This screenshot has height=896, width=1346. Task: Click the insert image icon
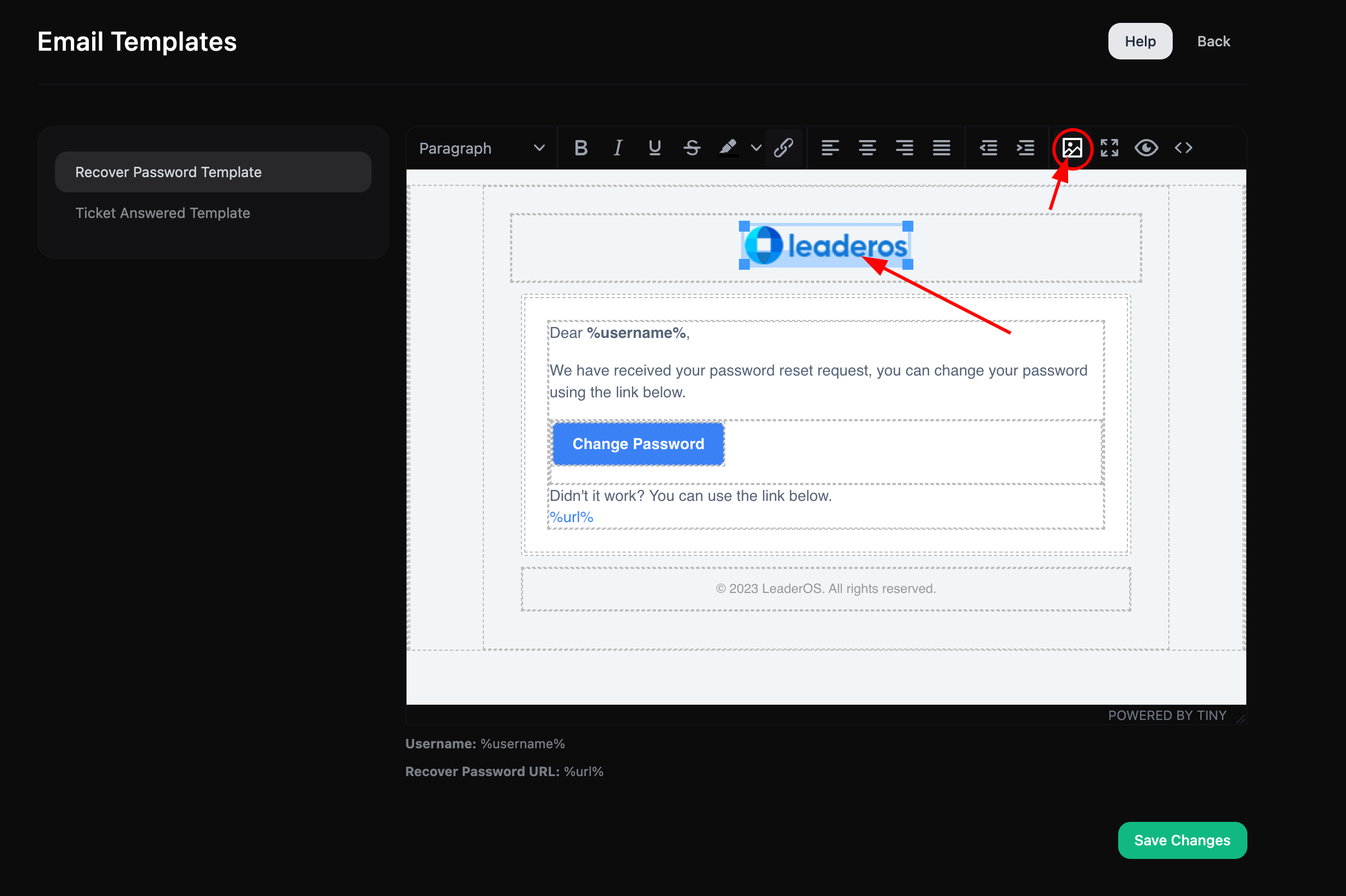[1072, 148]
